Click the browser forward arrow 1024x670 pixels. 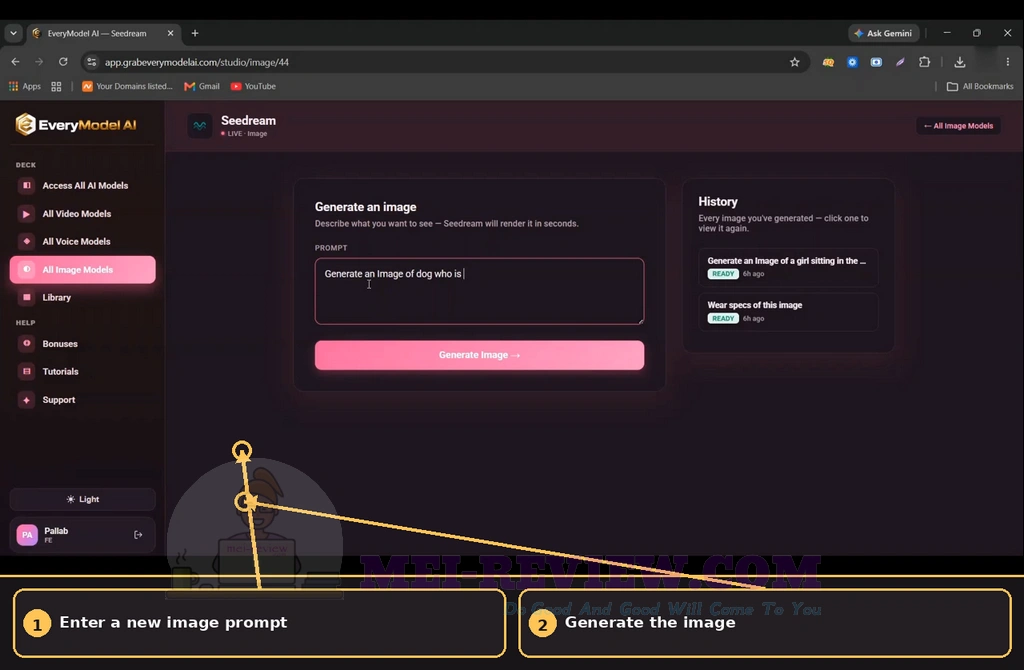39,62
